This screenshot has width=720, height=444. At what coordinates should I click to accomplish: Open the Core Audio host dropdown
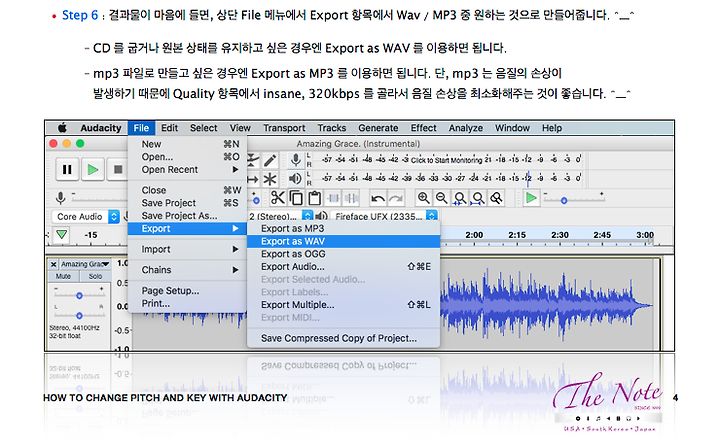coord(85,216)
